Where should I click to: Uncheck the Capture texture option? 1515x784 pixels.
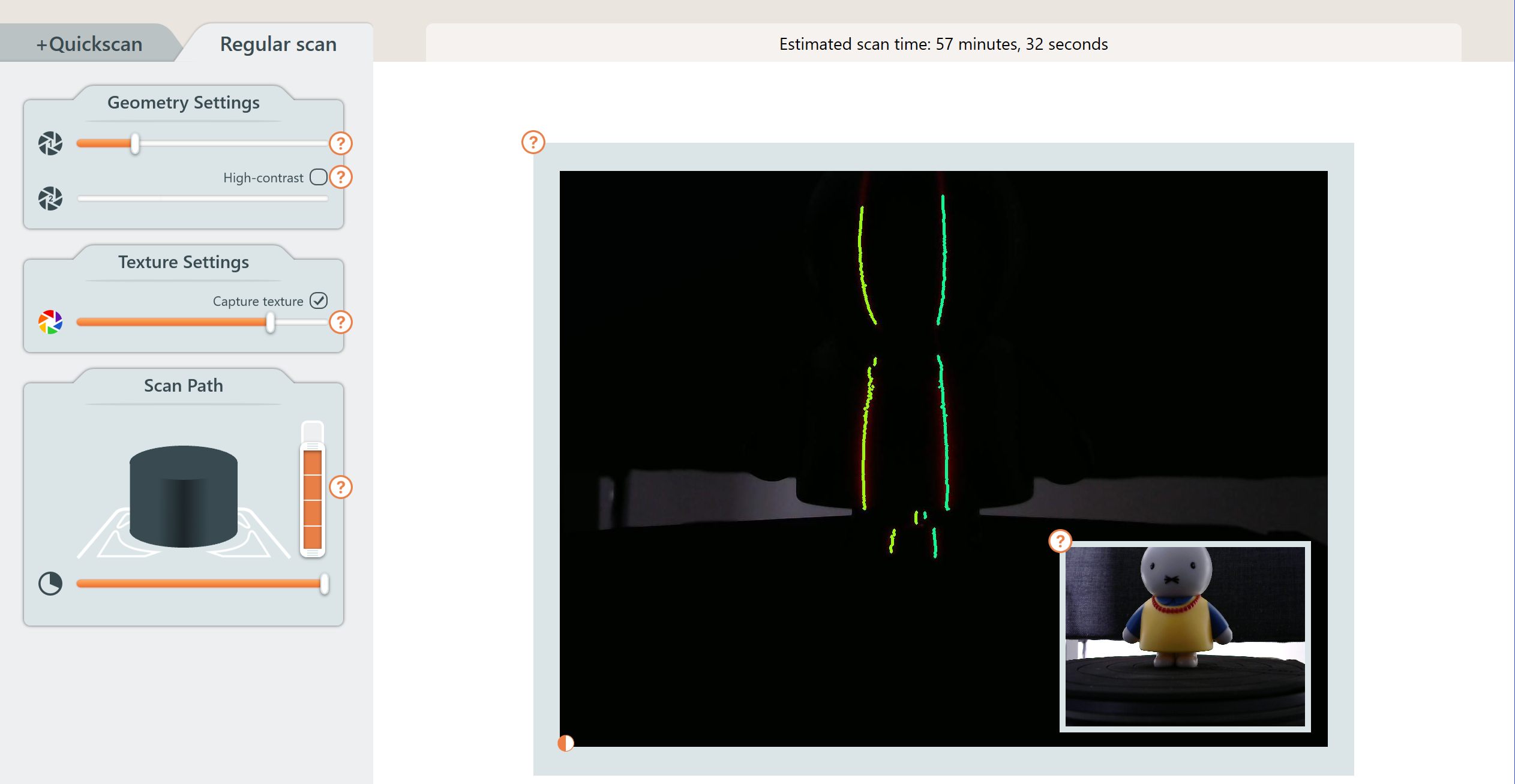(320, 301)
